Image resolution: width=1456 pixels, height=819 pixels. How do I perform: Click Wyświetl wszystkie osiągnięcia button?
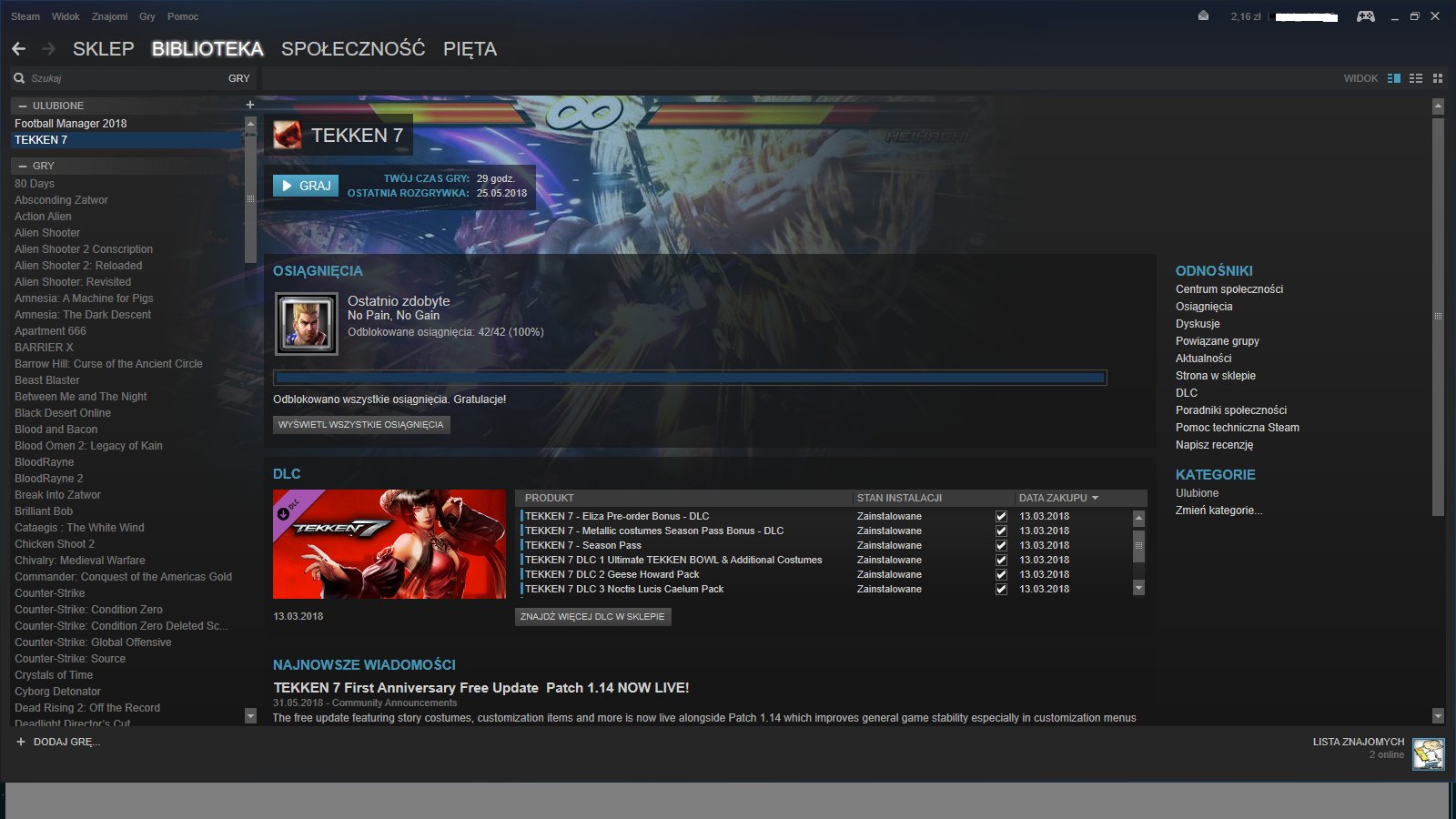click(x=361, y=425)
